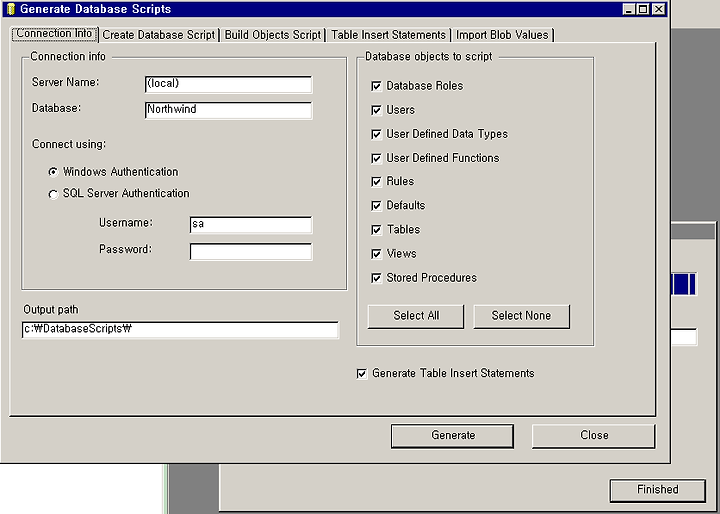Click the Username field

(251, 225)
